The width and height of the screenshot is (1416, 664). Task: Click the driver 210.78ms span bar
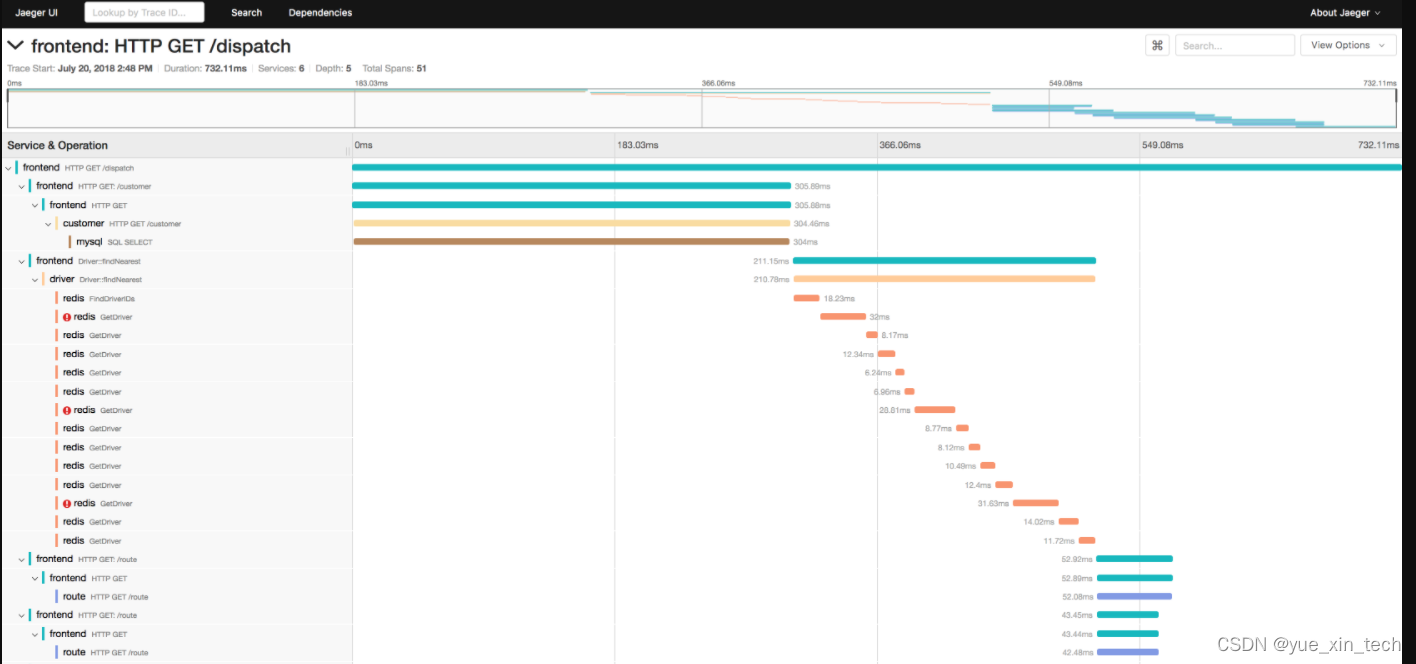(x=944, y=279)
